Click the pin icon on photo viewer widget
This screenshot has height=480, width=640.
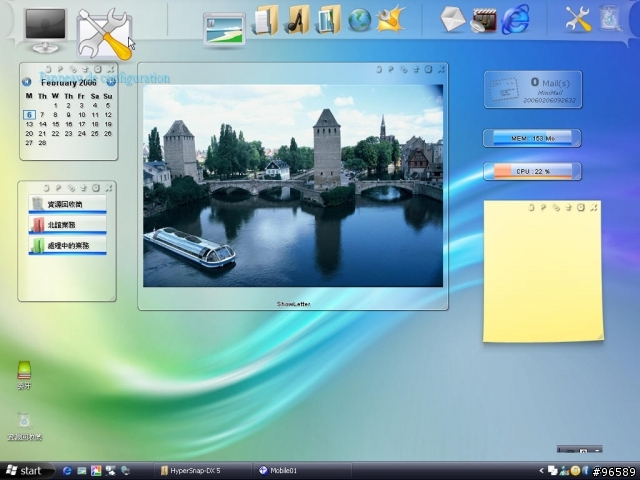click(391, 70)
